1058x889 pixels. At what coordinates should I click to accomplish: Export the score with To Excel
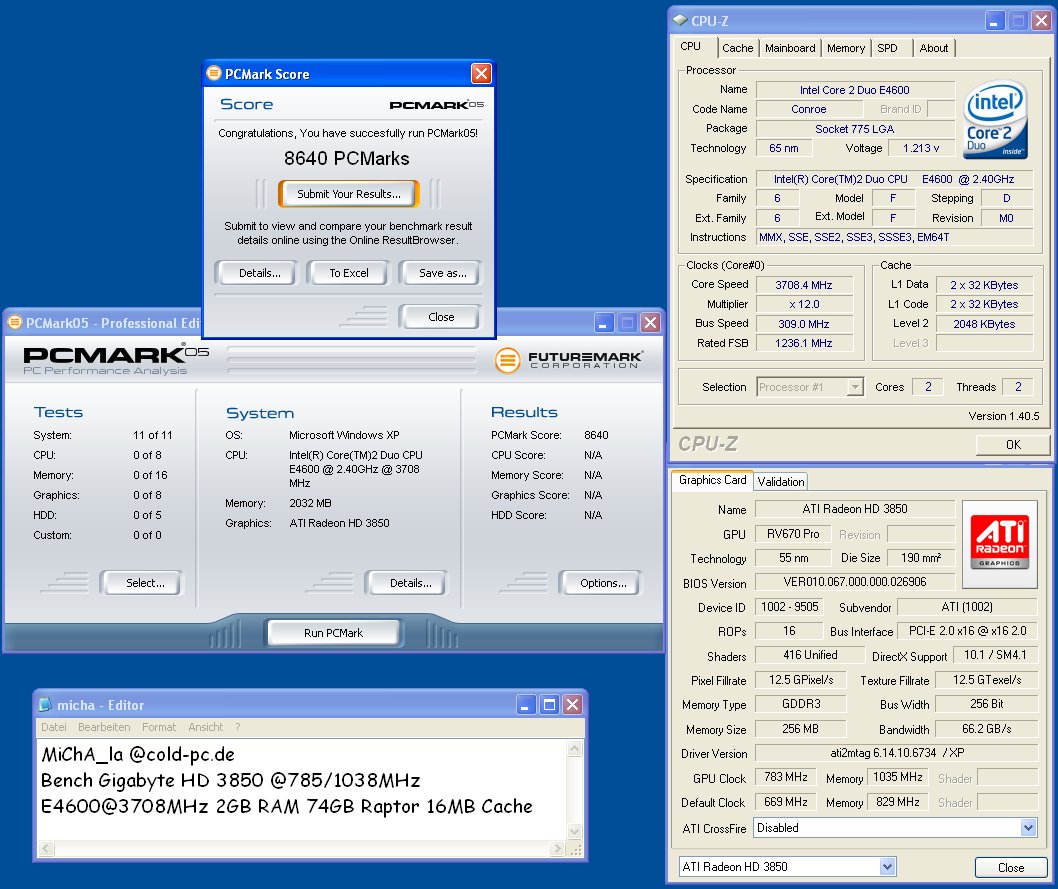pyautogui.click(x=349, y=273)
